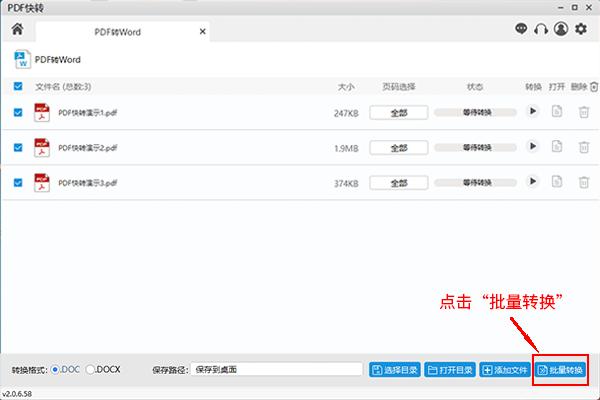Select file name PDF快转演示2.pdf

(x=88, y=148)
